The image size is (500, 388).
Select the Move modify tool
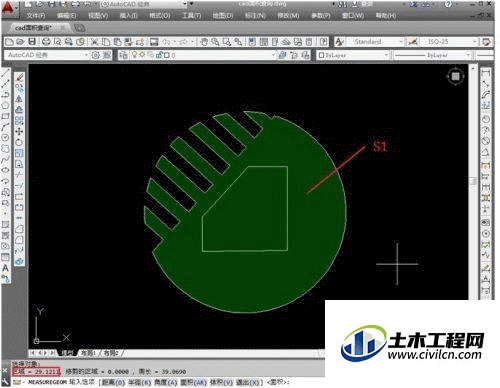coord(19,131)
